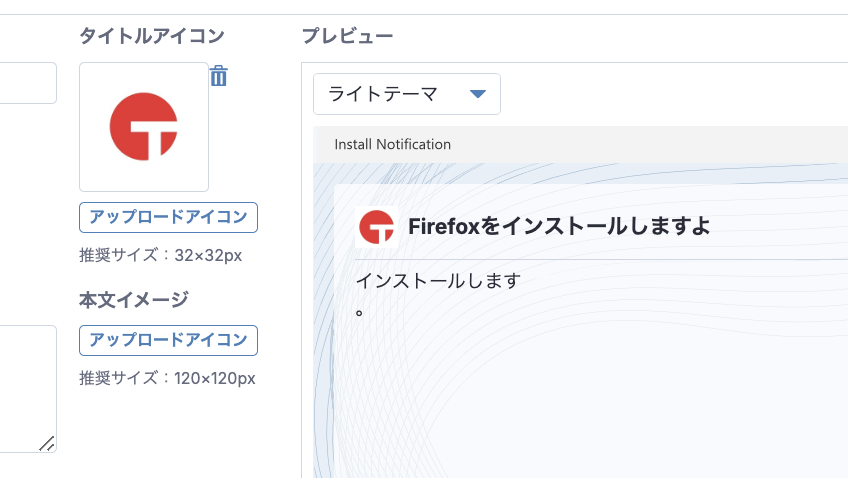The image size is (848, 478).
Task: Click the empty body area of the notification preview
Action: point(590,400)
